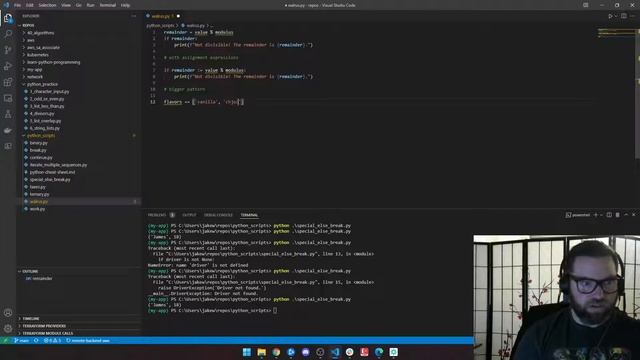Open special_else_break.py in explorer
The width and height of the screenshot is (640, 360).
click(50, 180)
